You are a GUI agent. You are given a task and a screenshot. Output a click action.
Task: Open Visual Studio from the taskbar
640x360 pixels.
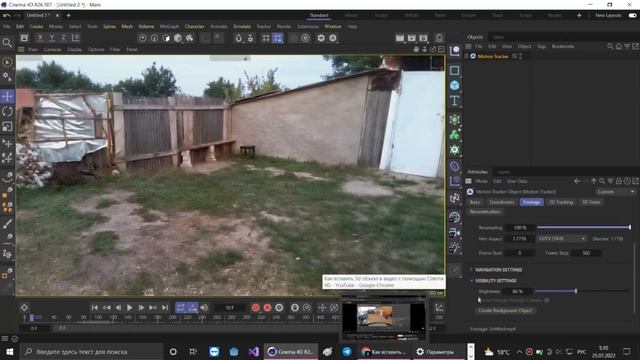(x=253, y=351)
